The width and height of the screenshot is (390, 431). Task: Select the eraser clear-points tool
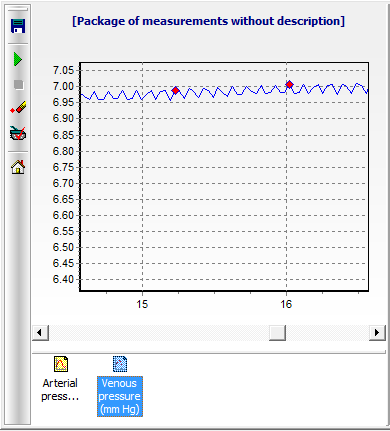point(18,107)
